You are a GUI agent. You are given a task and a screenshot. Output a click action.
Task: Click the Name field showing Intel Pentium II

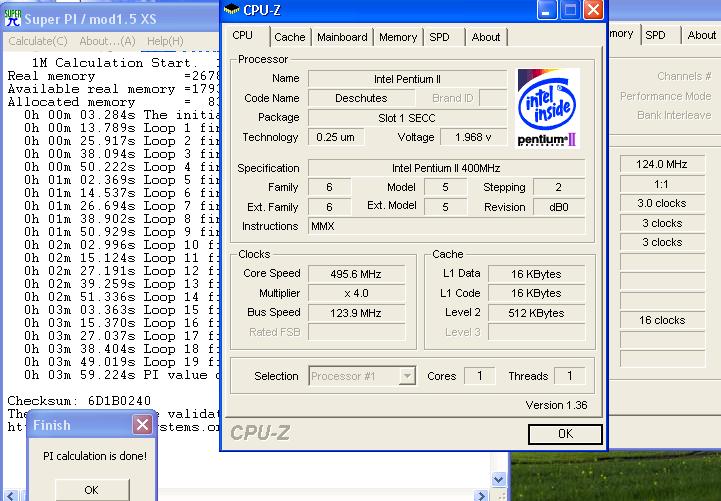click(x=407, y=79)
